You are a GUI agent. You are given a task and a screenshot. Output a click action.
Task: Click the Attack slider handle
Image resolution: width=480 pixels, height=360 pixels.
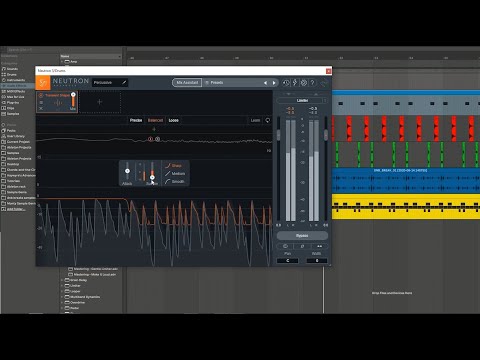pyautogui.click(x=127, y=171)
